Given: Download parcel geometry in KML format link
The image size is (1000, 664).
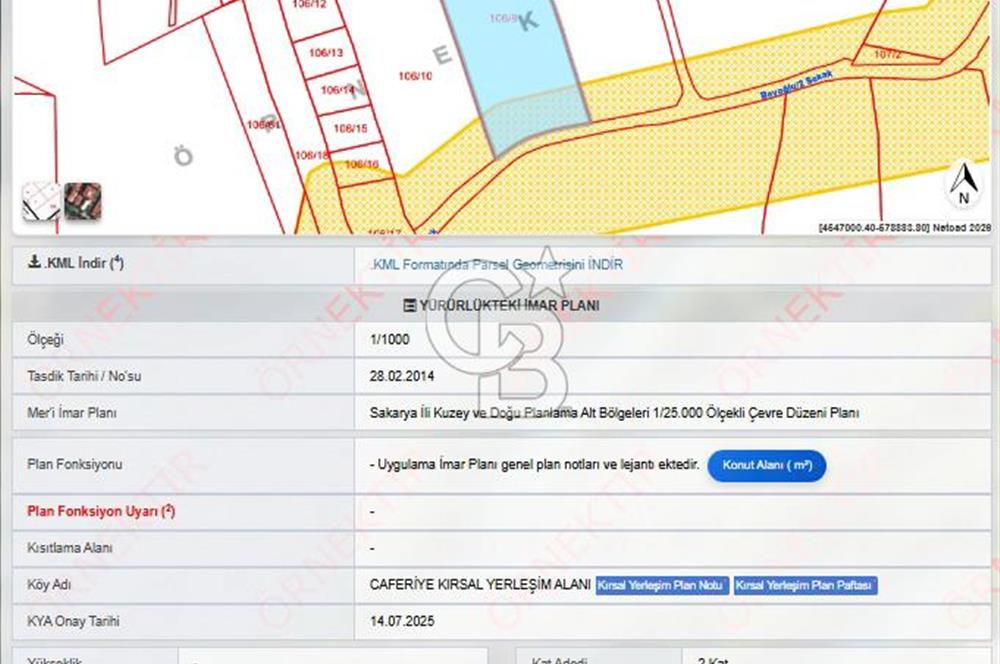Looking at the screenshot, I should pos(496,264).
